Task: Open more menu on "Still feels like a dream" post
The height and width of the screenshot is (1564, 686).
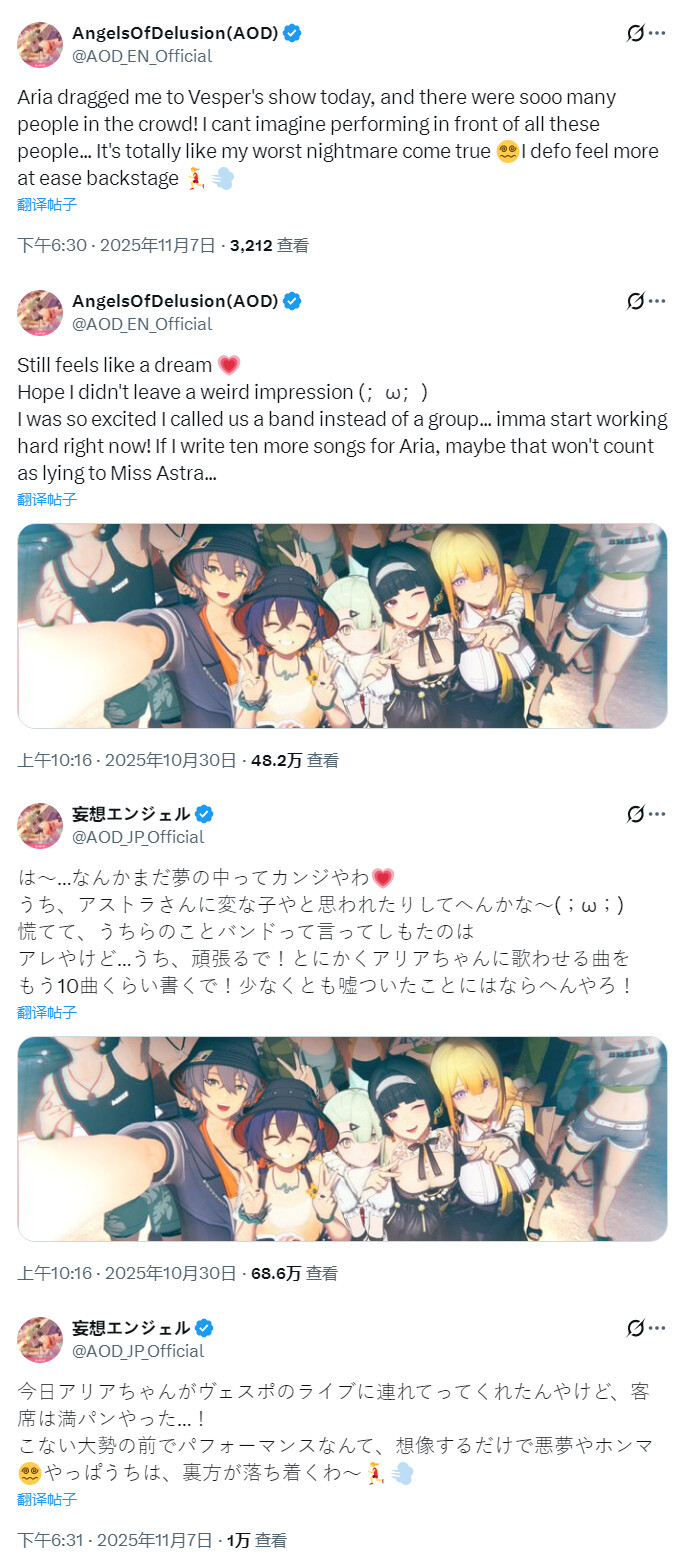Action: coord(657,301)
